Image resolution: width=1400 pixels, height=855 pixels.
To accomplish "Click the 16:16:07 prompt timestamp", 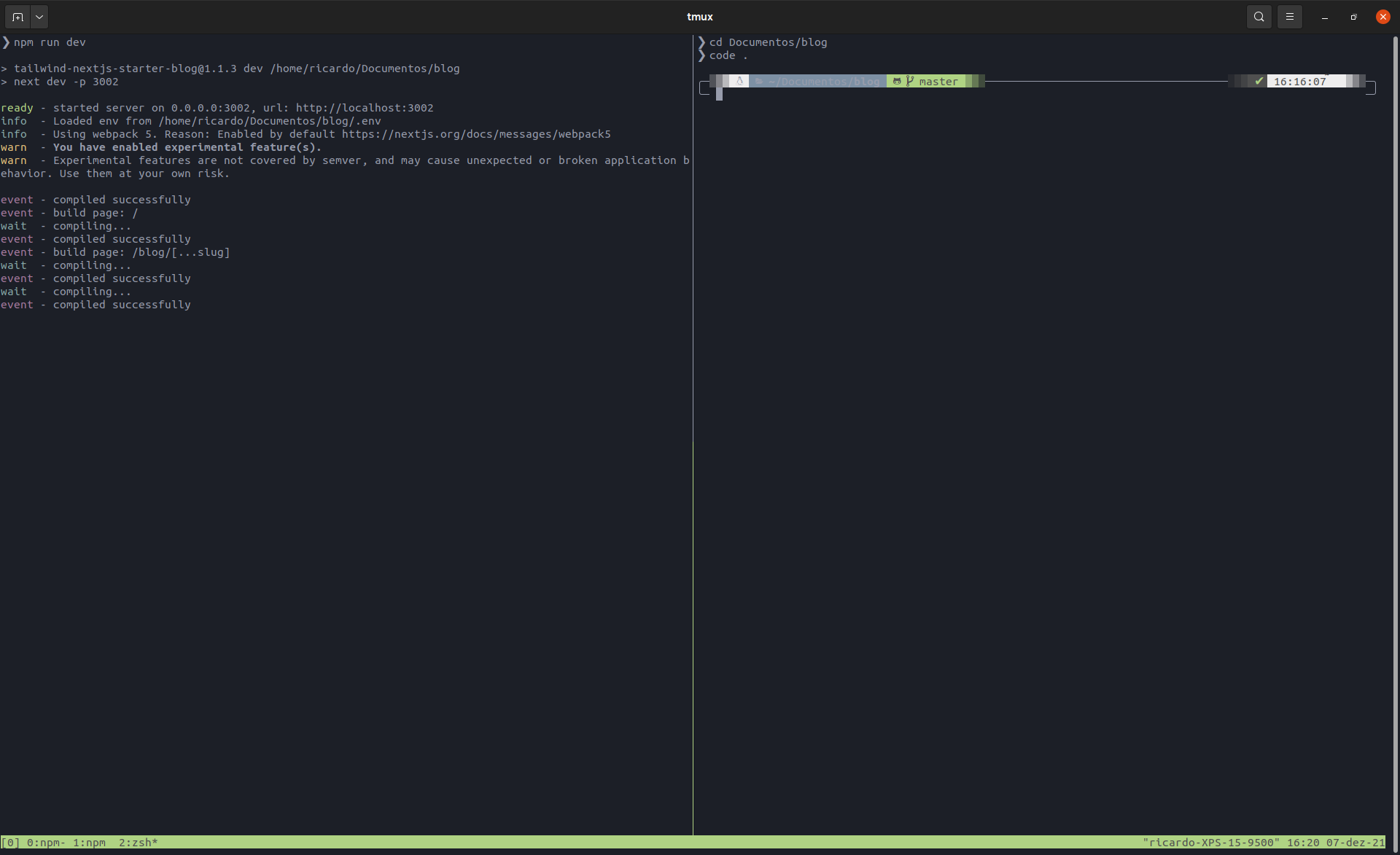I will coord(1300,82).
